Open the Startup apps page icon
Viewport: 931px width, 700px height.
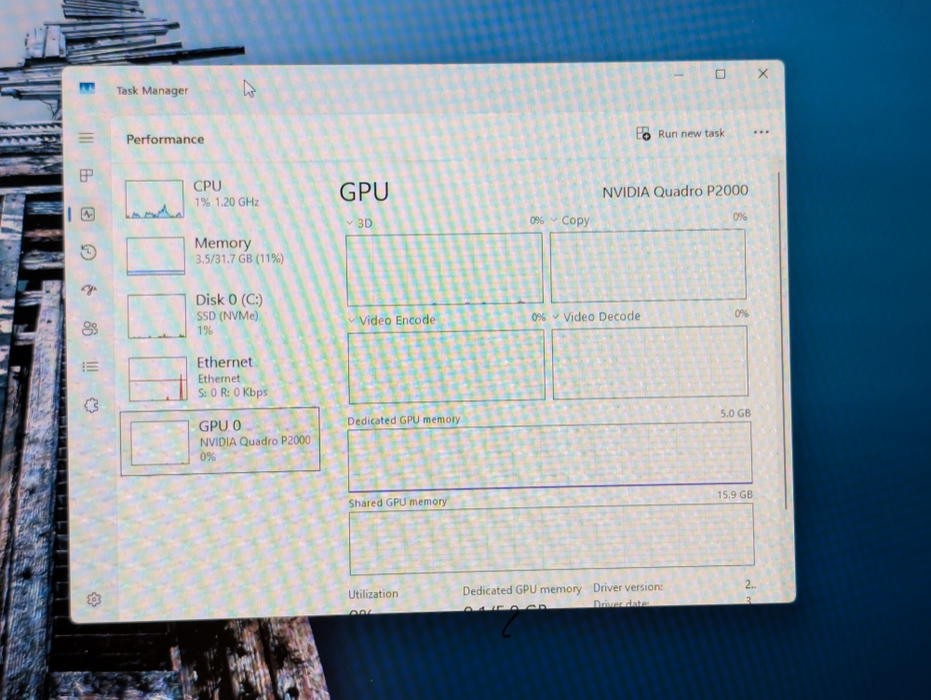coord(89,290)
